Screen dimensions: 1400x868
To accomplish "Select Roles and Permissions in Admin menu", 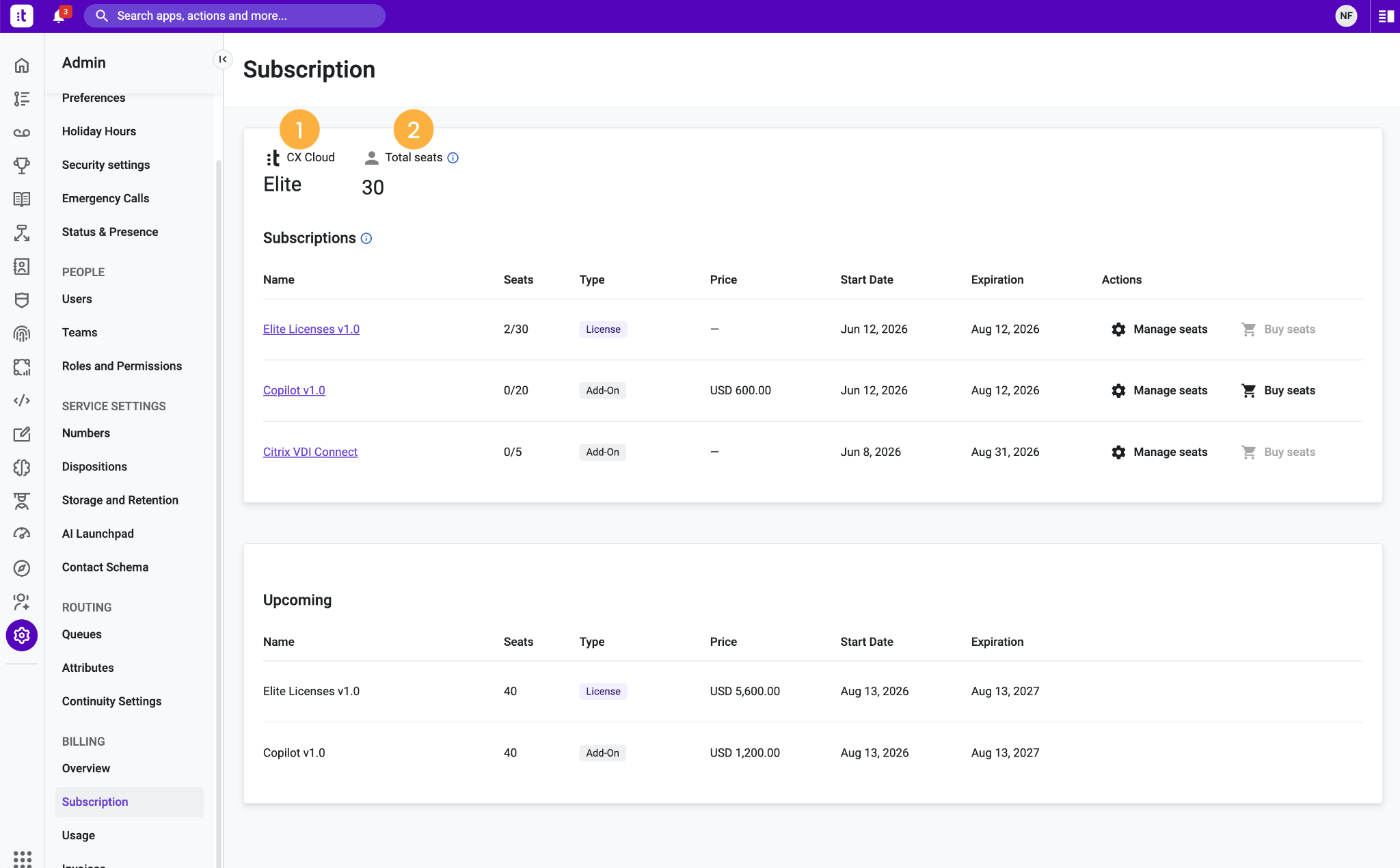I will [x=122, y=366].
